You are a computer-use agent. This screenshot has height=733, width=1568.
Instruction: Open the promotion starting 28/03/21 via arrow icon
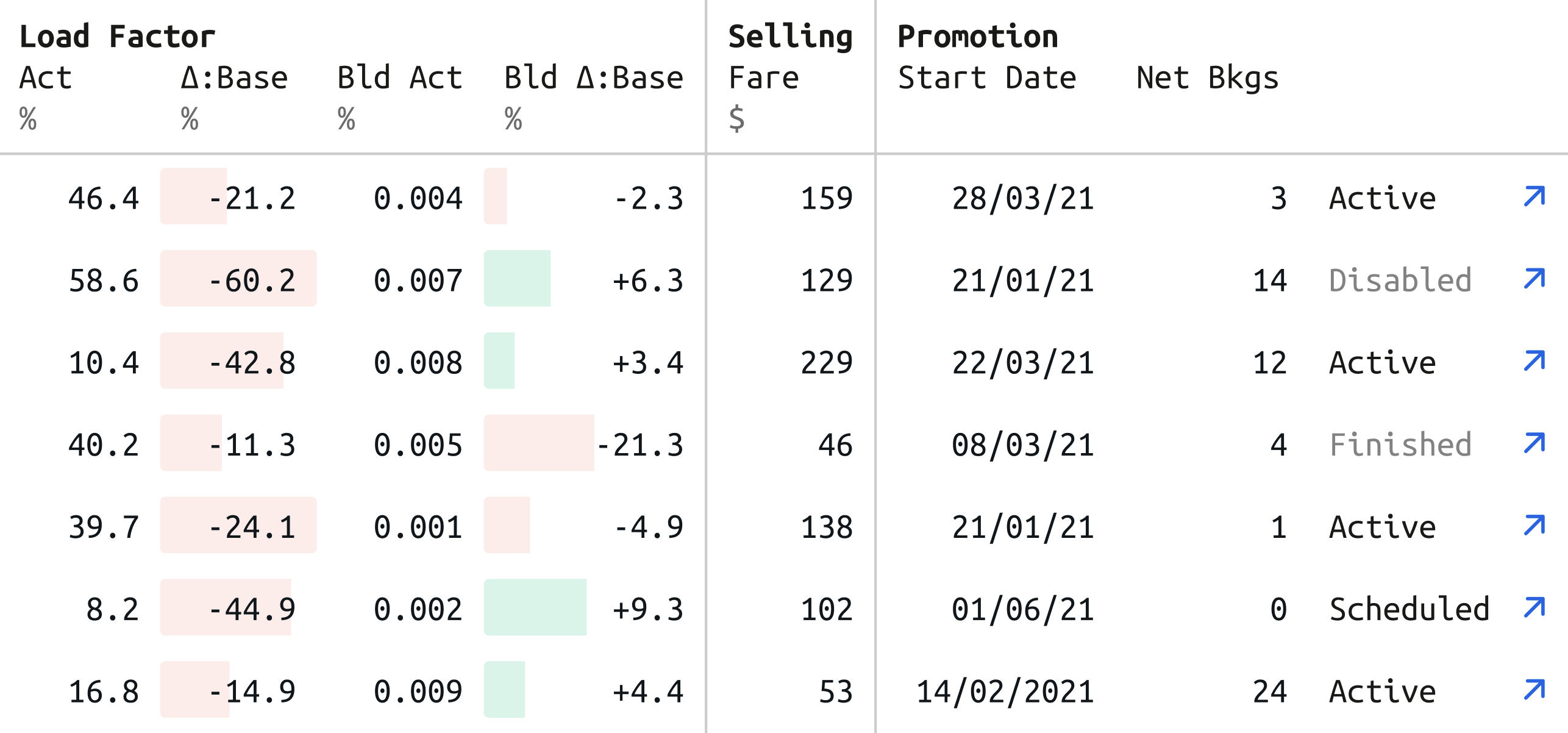coord(1534,197)
